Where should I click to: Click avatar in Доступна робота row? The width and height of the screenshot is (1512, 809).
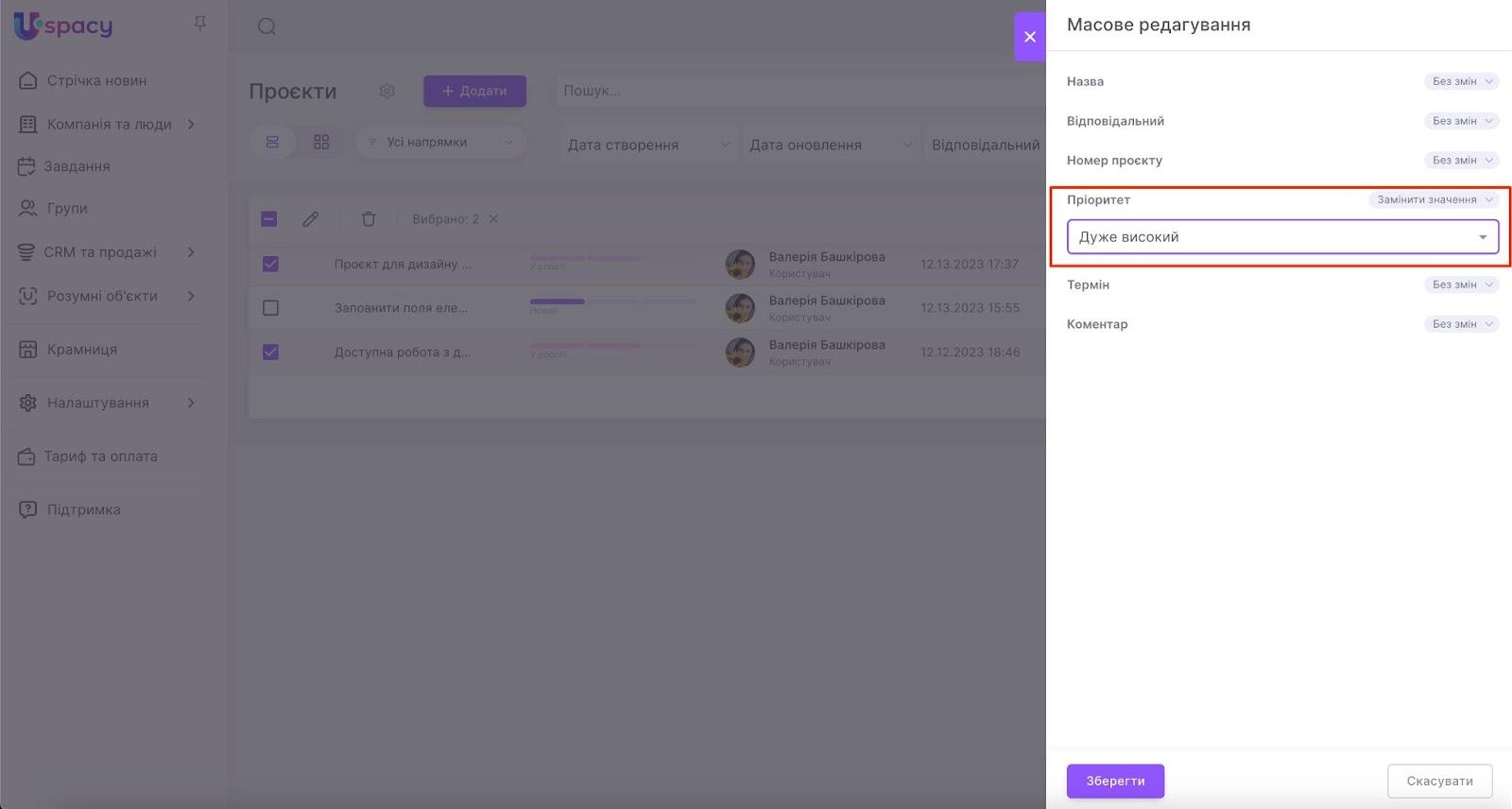tap(740, 353)
